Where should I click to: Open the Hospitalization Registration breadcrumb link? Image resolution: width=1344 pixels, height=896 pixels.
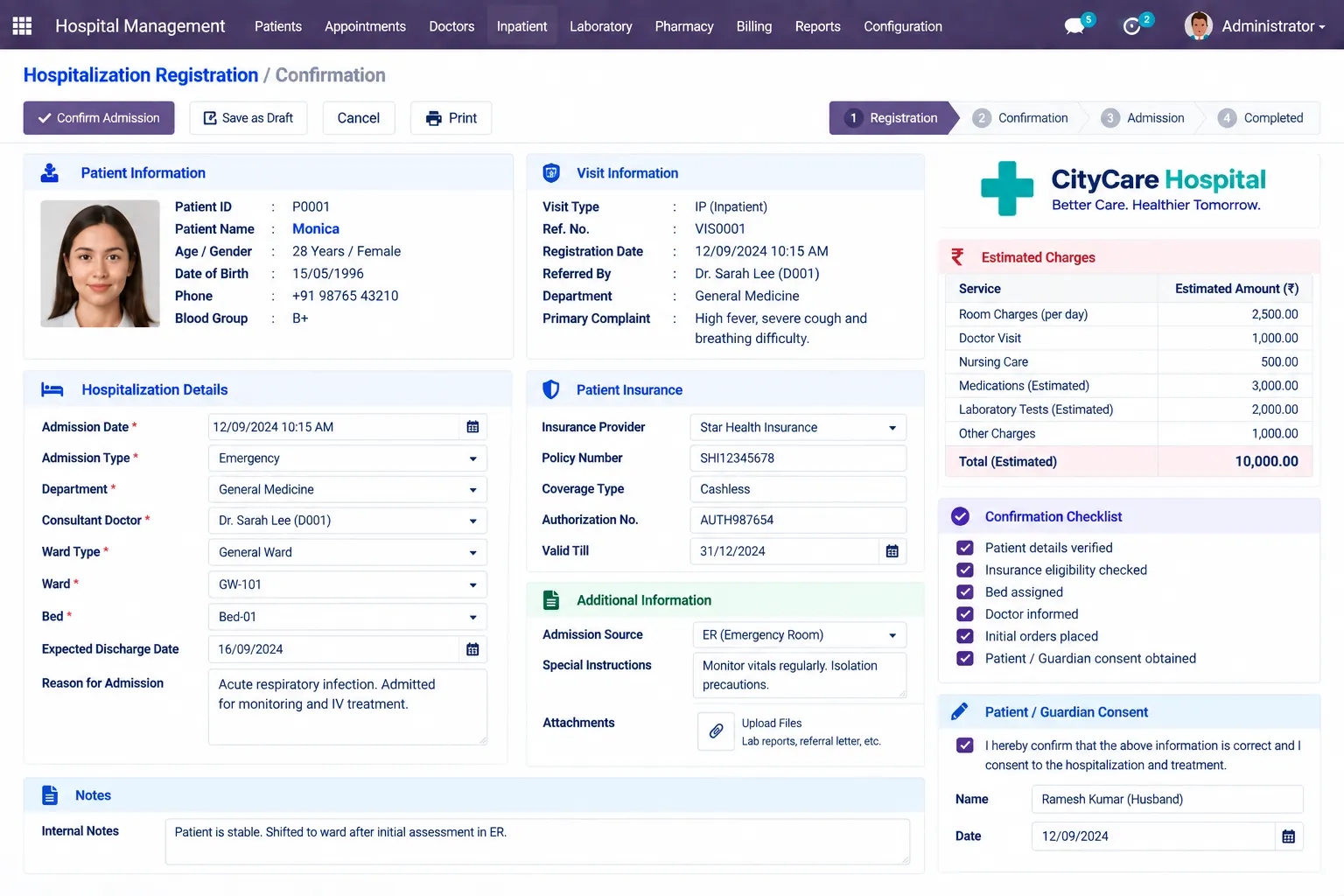click(141, 75)
